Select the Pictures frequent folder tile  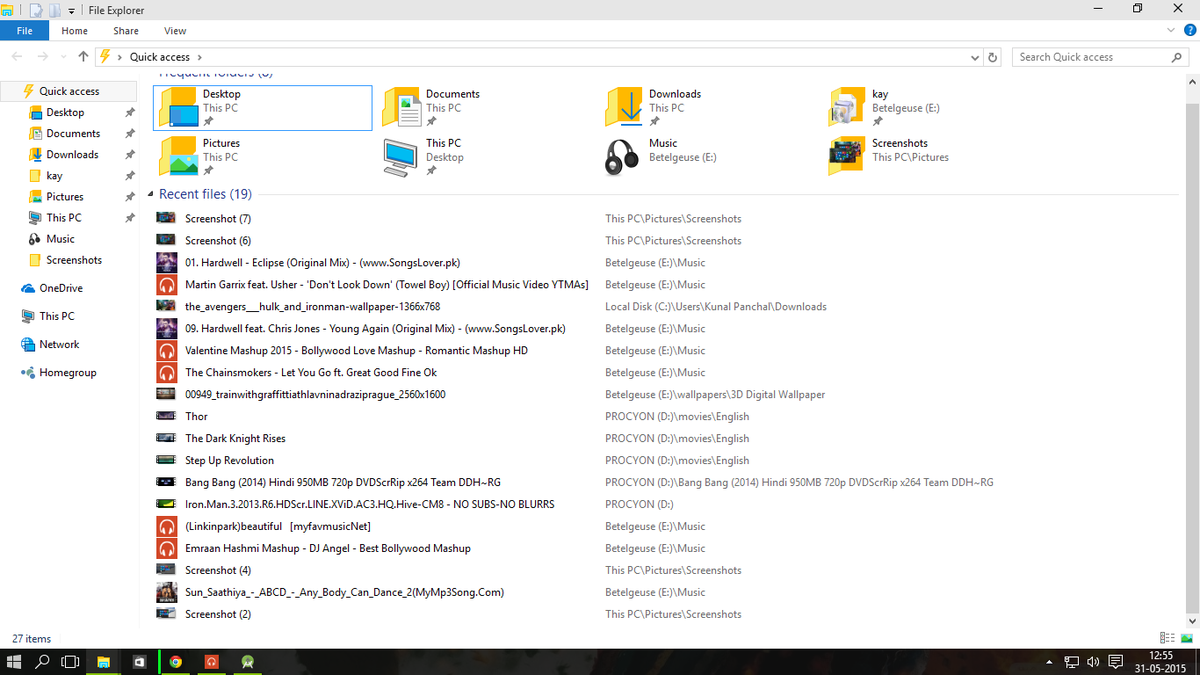click(x=263, y=156)
